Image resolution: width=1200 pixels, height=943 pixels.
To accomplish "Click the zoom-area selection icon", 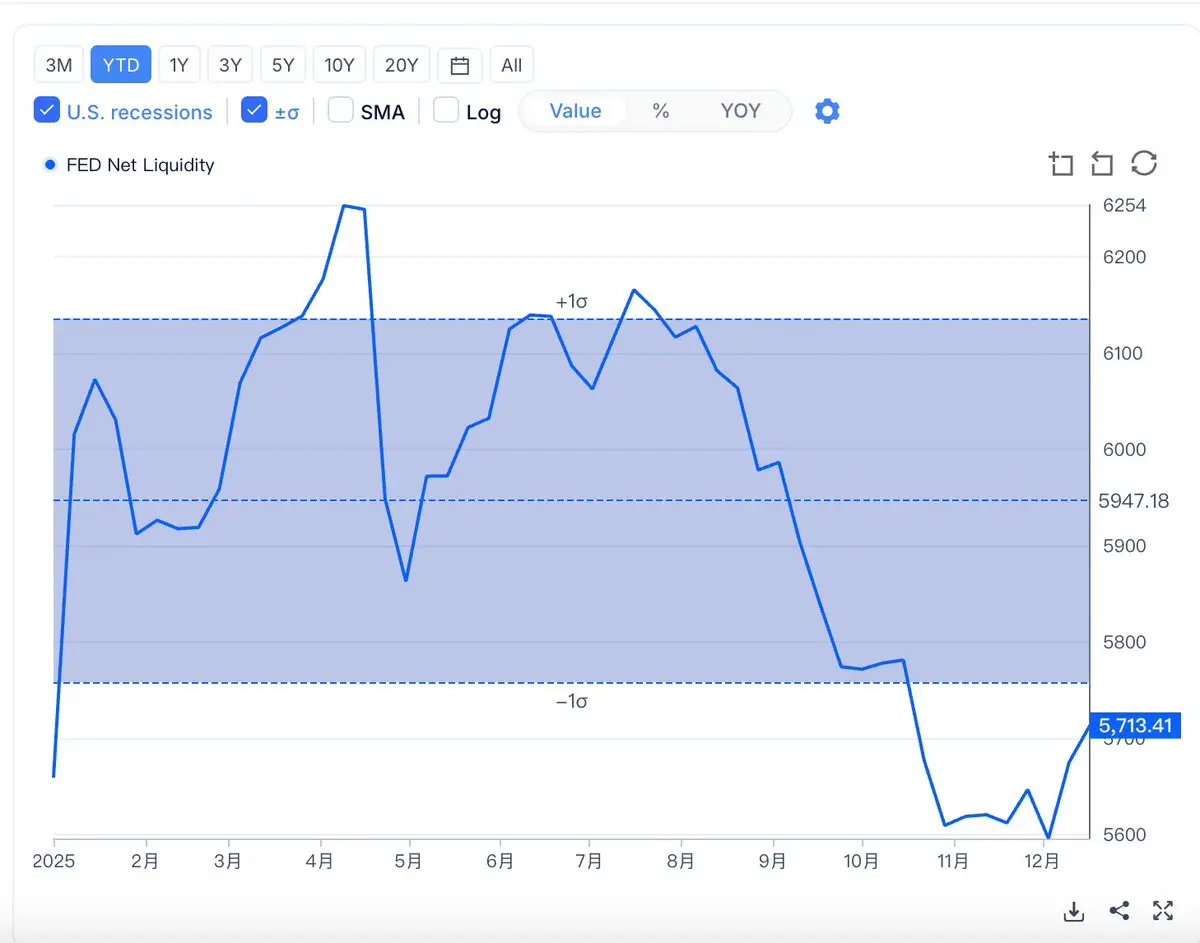I will point(1061,164).
